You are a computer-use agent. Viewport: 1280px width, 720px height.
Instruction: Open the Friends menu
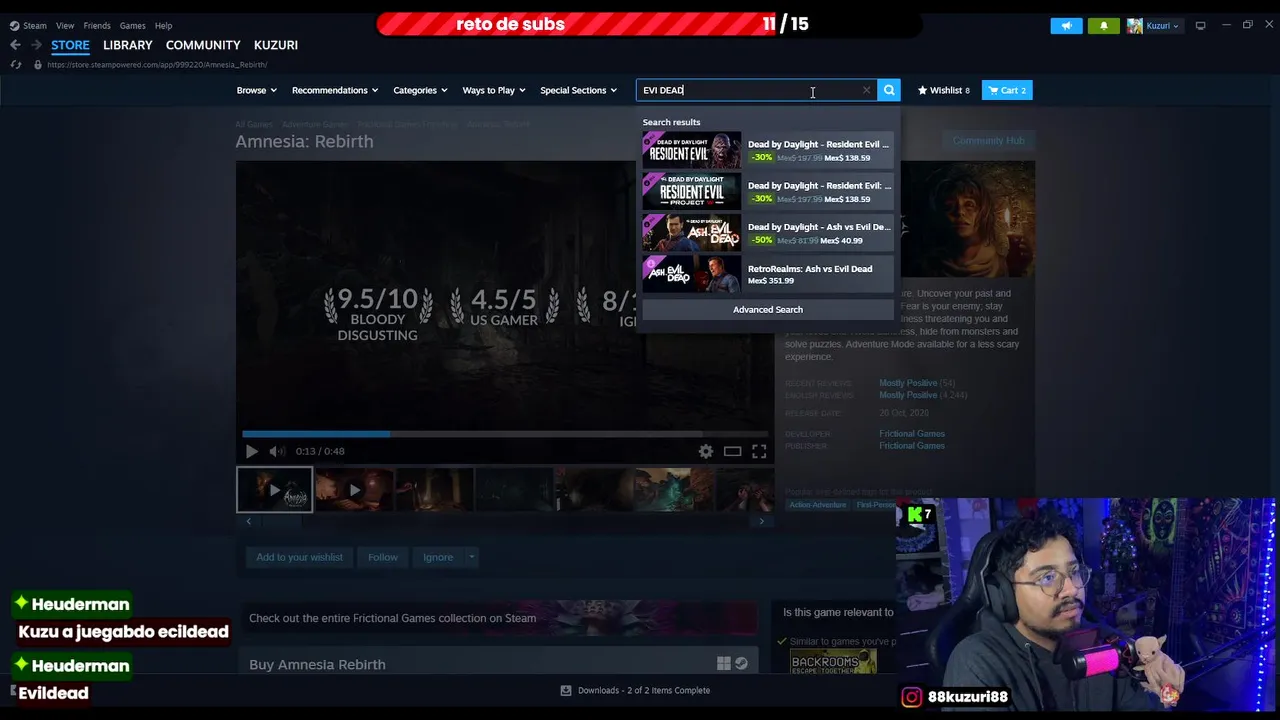pos(97,26)
